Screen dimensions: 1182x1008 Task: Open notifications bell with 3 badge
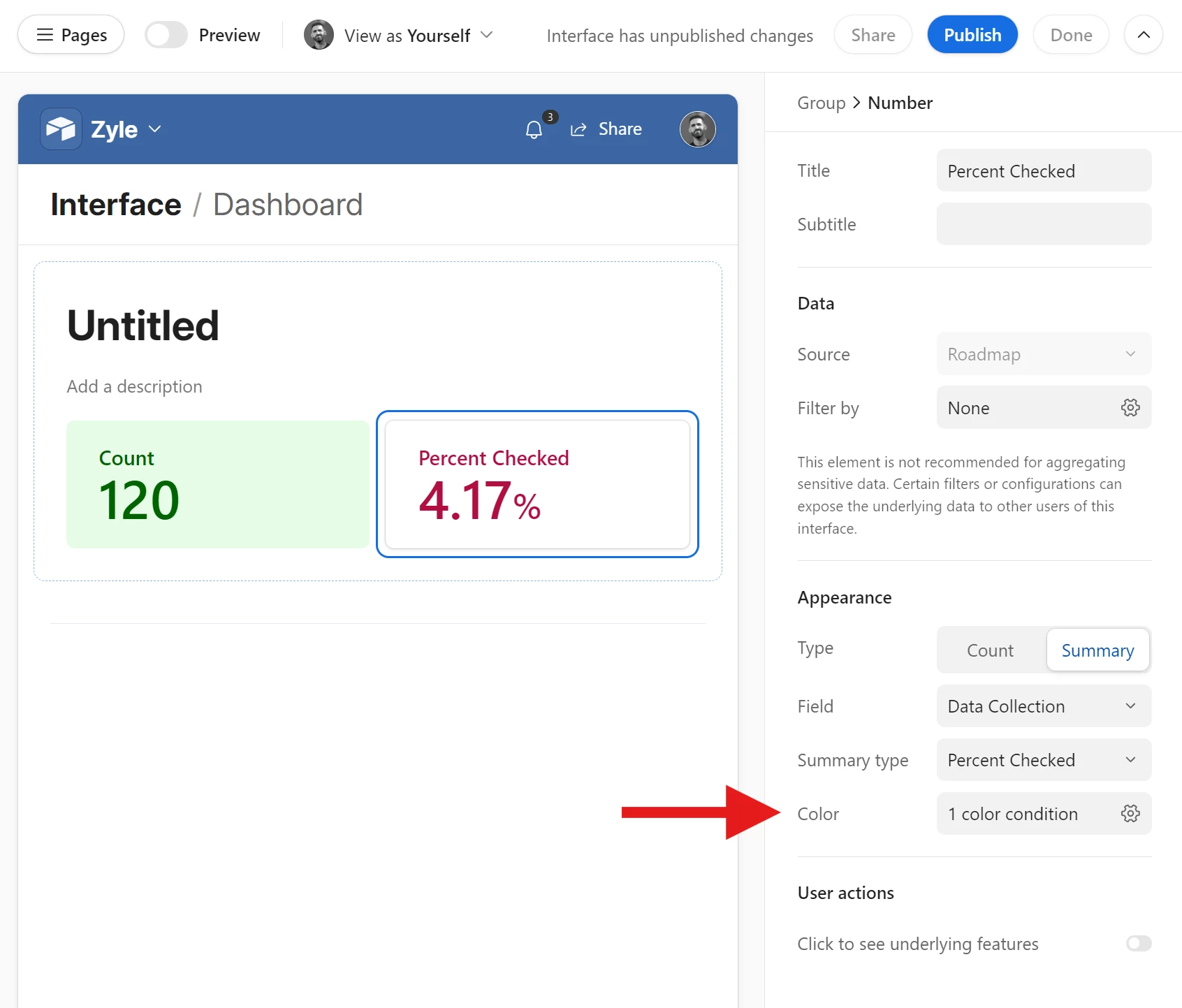point(534,129)
